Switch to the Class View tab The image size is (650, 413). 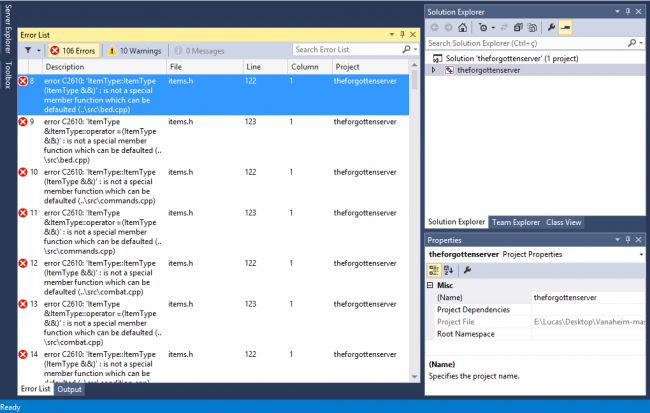pos(563,222)
